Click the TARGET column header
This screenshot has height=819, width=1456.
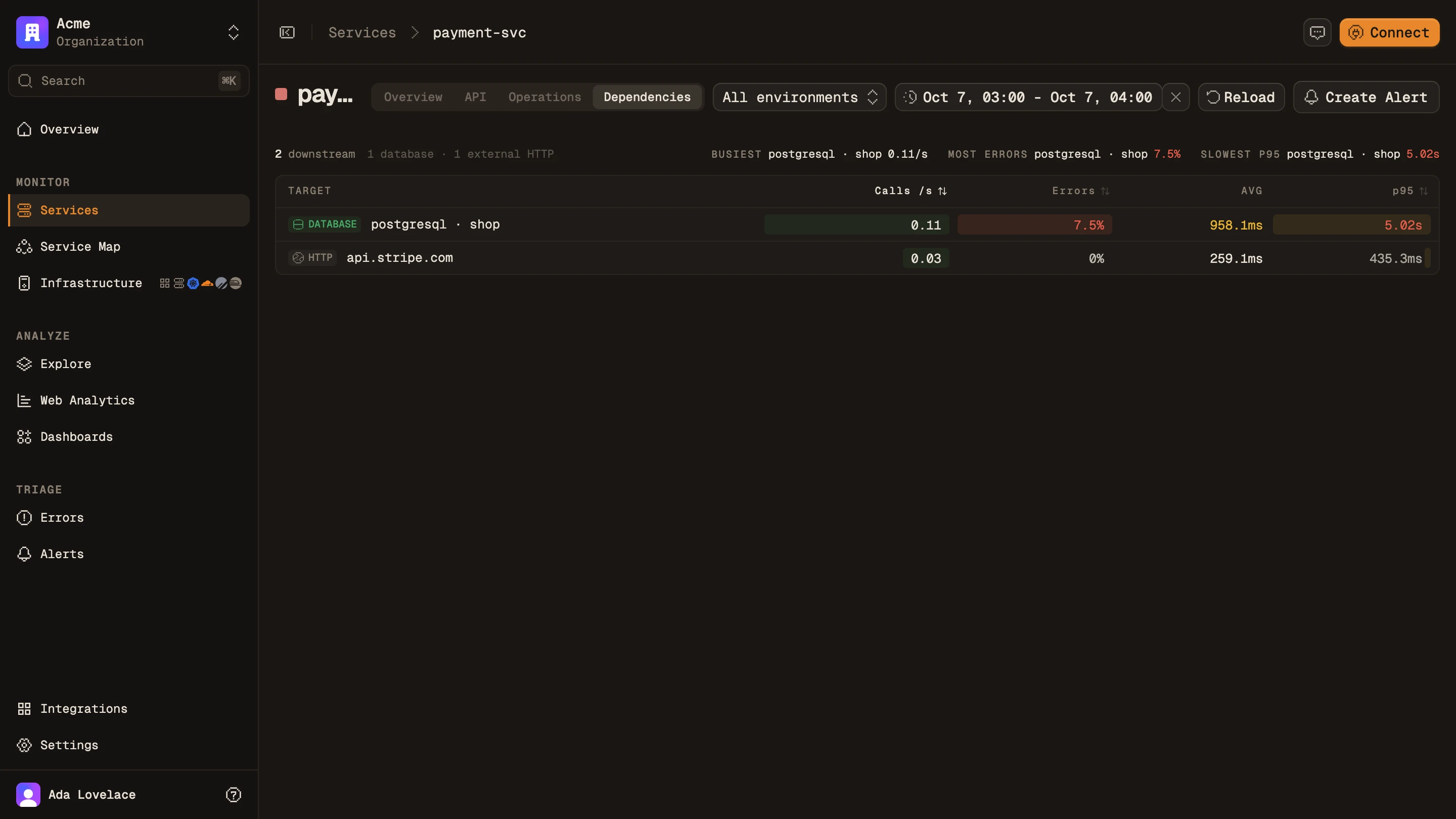coord(309,191)
